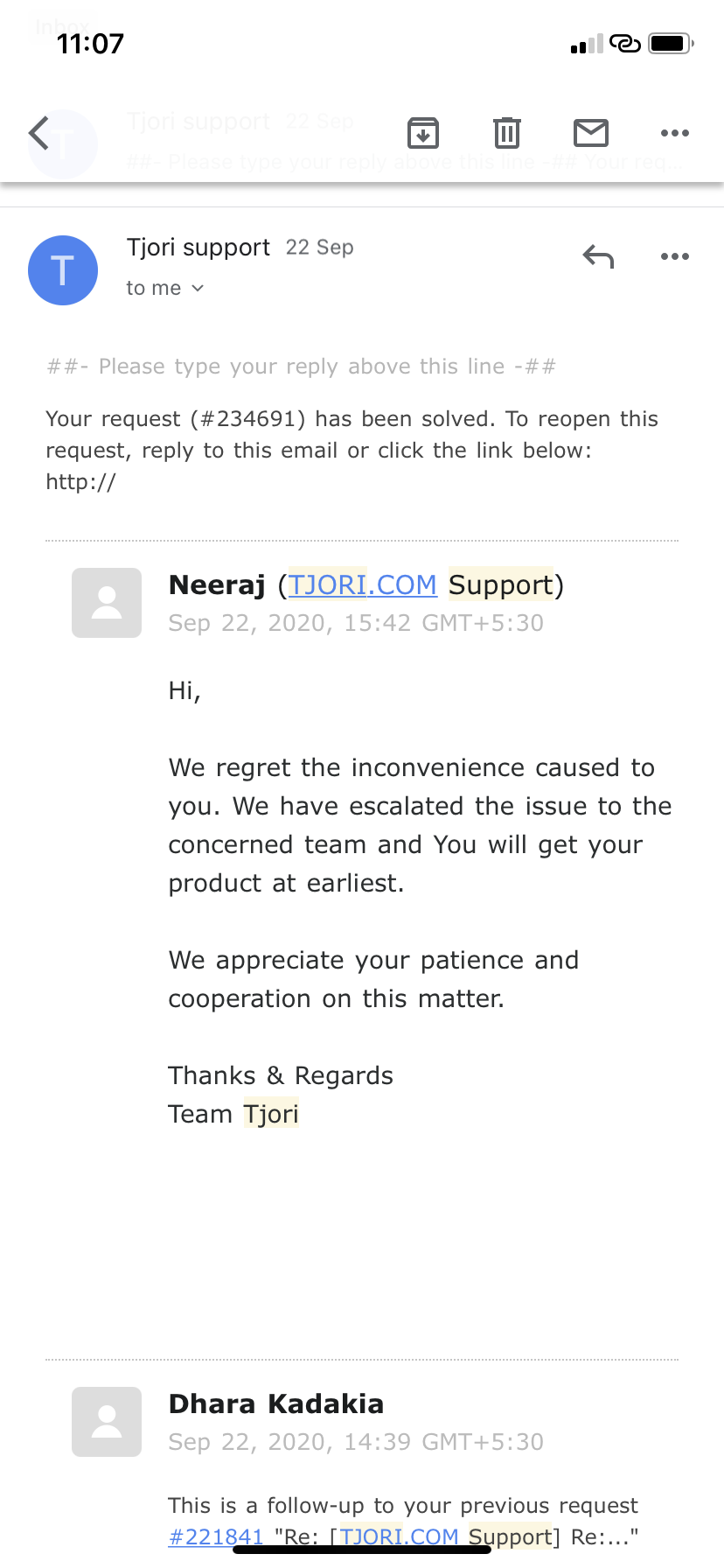Open the top toolbar more options menu
The image size is (724, 1568).
(674, 133)
